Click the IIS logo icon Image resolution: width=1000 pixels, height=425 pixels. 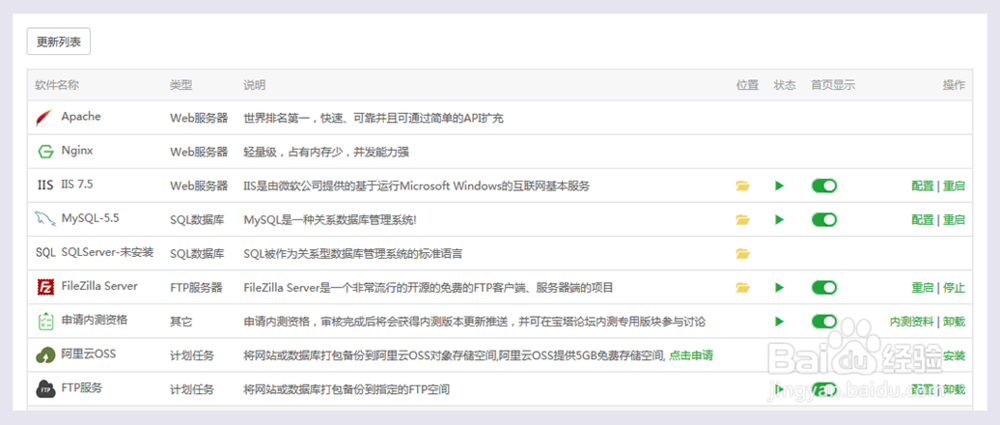tap(45, 186)
